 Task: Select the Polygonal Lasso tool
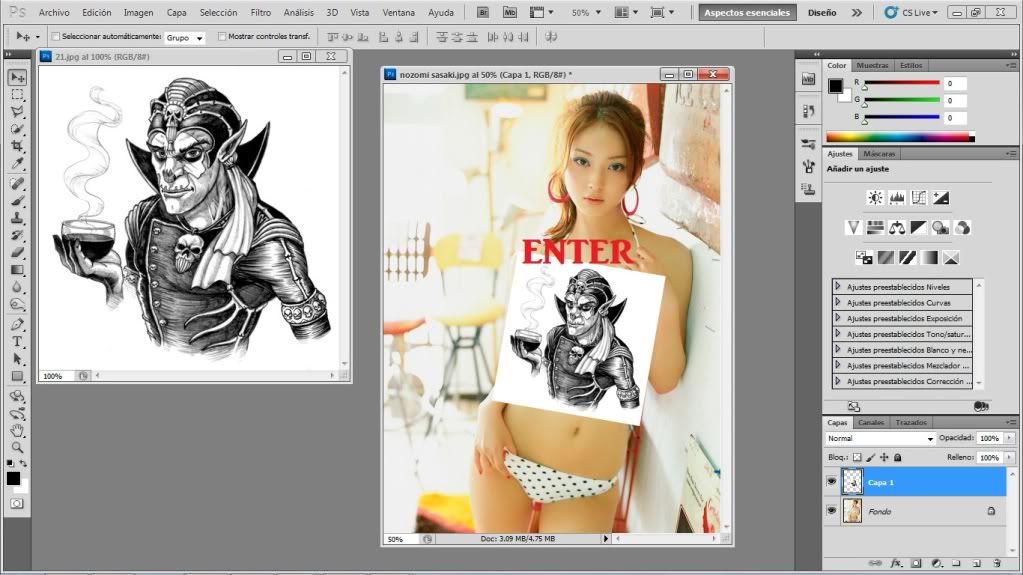[17, 112]
